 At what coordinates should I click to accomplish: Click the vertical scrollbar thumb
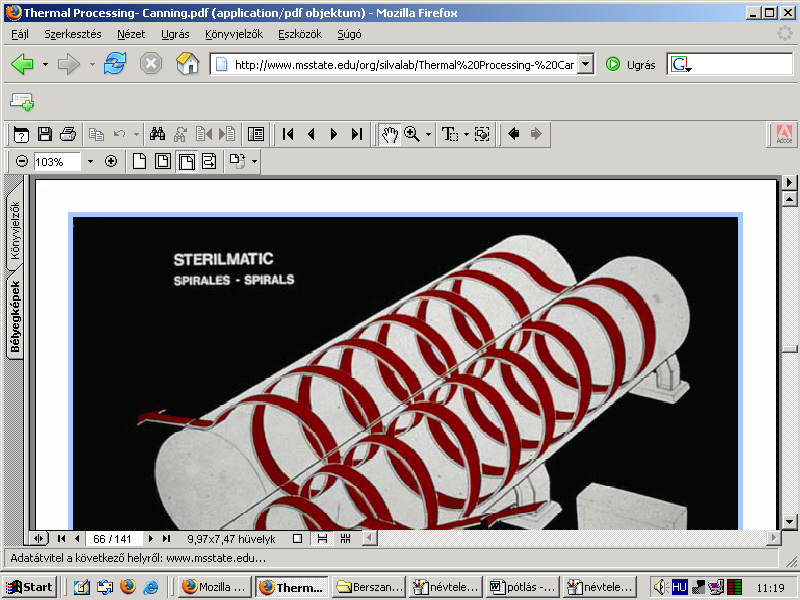click(x=789, y=349)
